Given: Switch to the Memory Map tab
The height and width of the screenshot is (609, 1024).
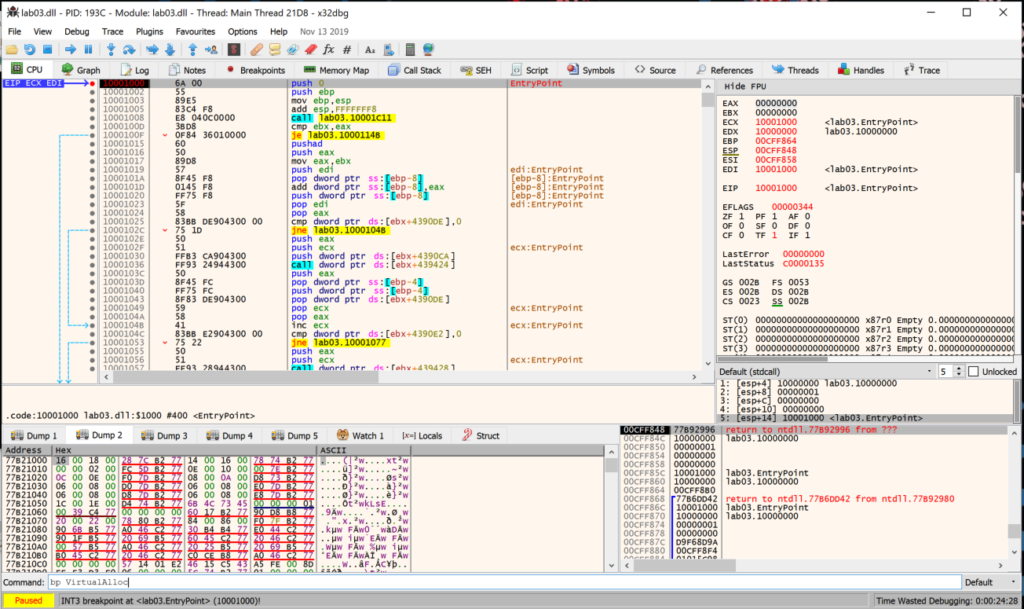Looking at the screenshot, I should 336,70.
